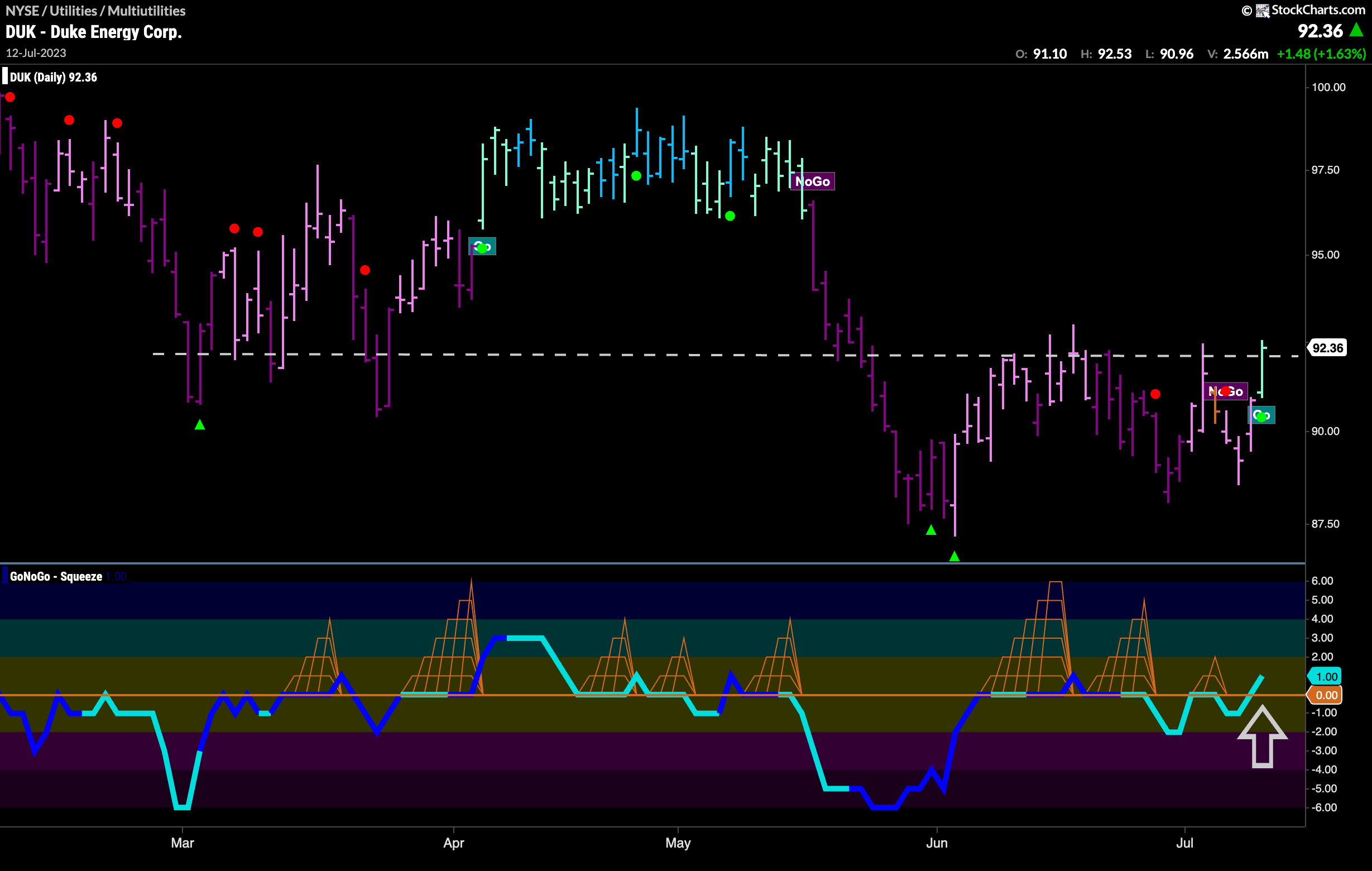Click the green triangle below the March low
The image size is (1372, 871).
(x=199, y=424)
